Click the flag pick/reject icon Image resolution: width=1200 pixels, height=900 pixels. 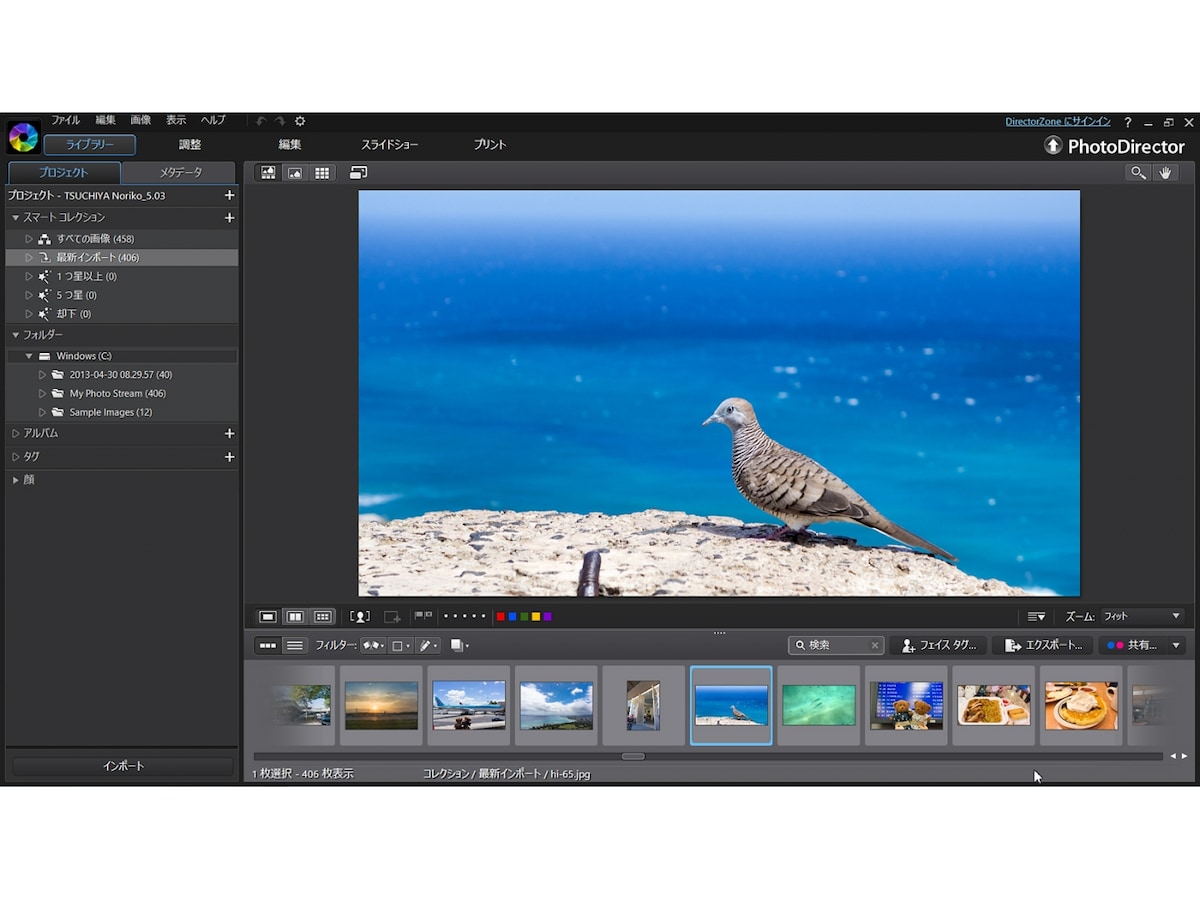click(x=423, y=617)
